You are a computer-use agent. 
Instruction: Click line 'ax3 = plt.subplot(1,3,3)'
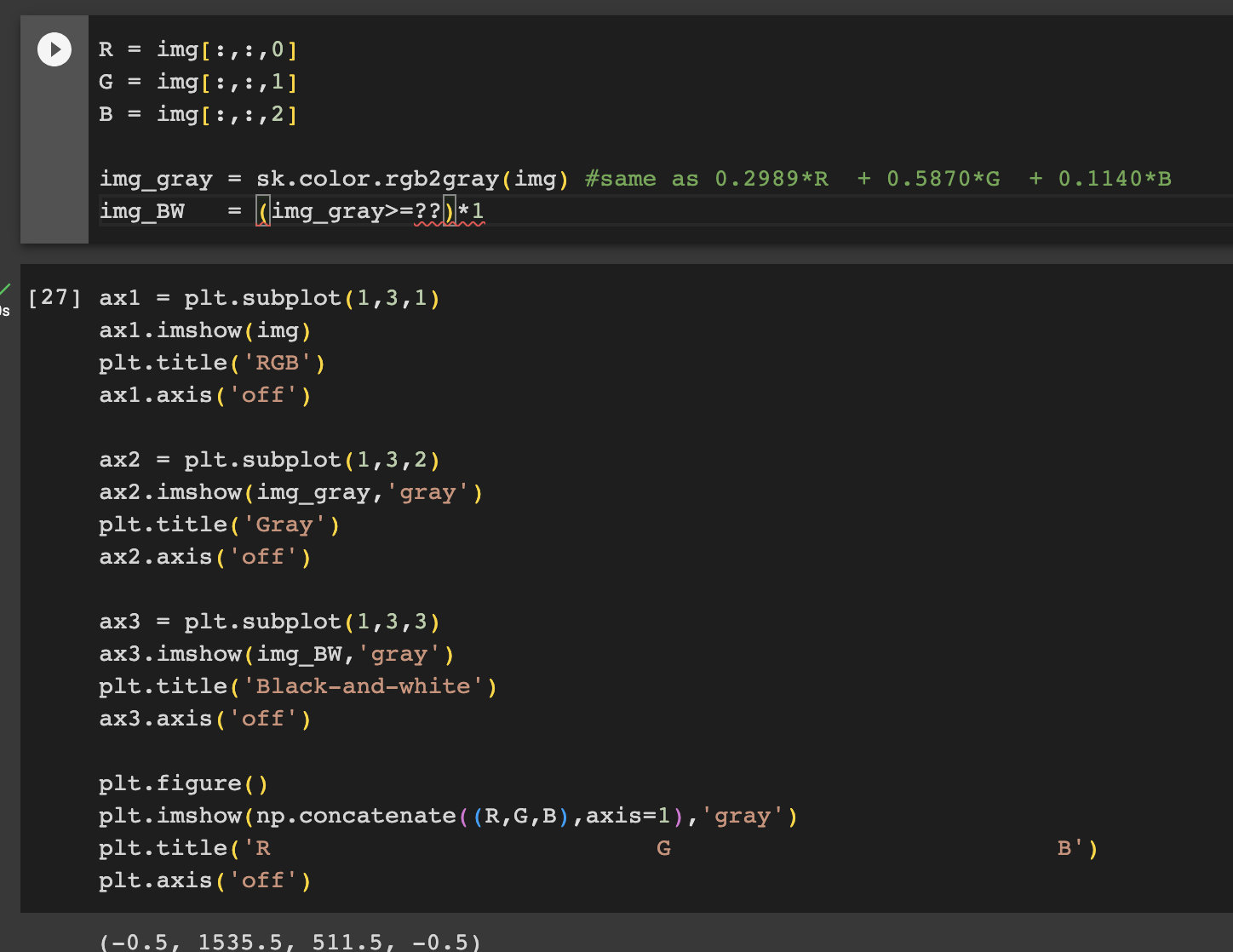pyautogui.click(x=269, y=622)
